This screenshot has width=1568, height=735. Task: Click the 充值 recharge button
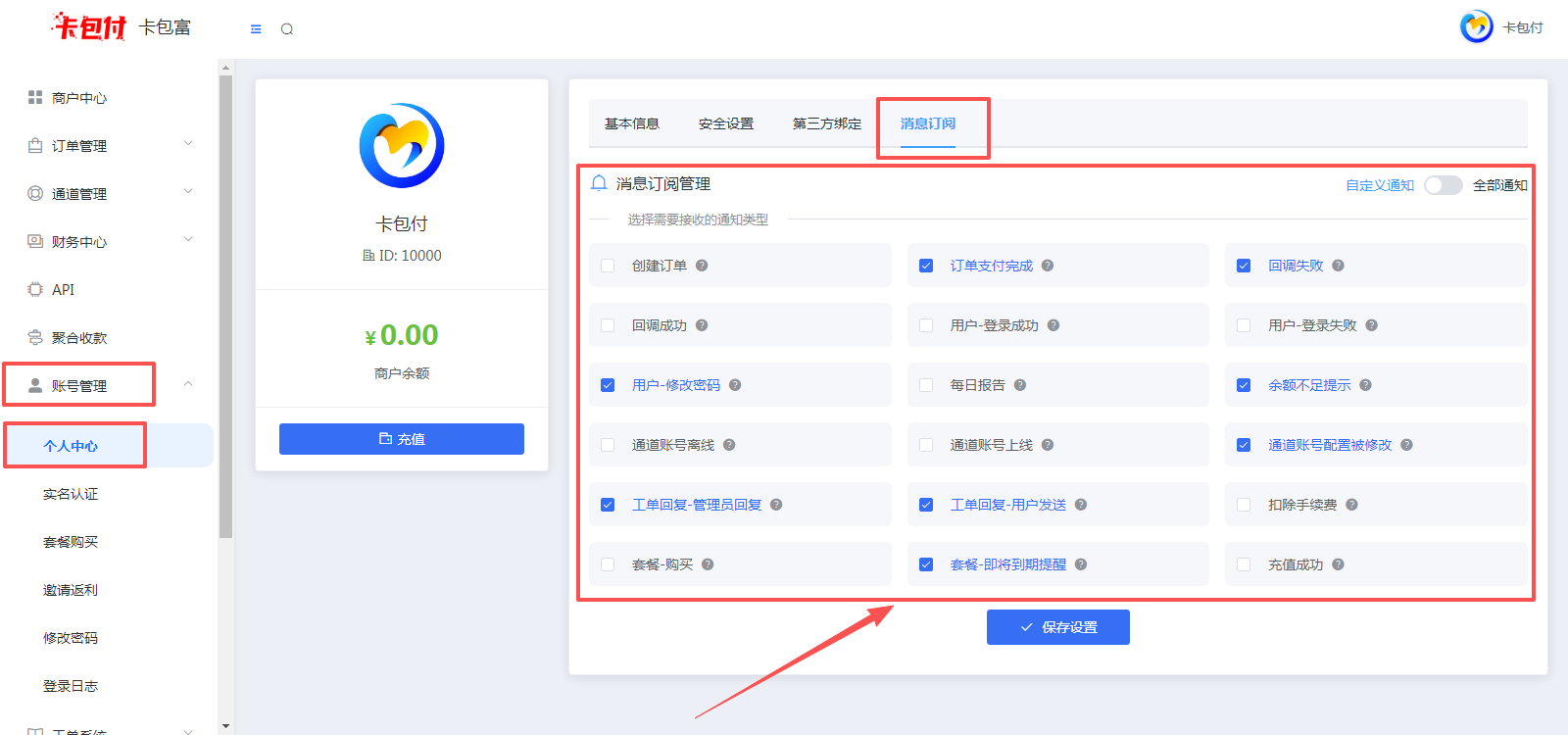[402, 439]
